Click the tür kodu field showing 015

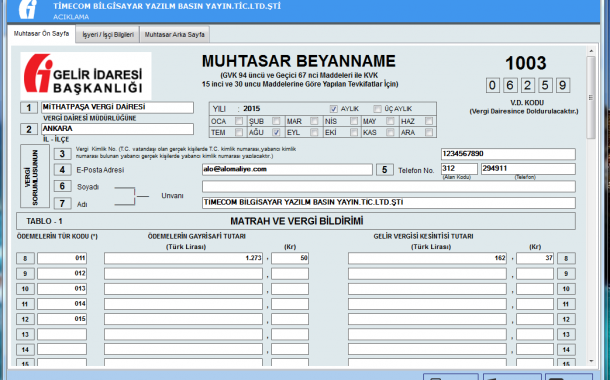62,319
